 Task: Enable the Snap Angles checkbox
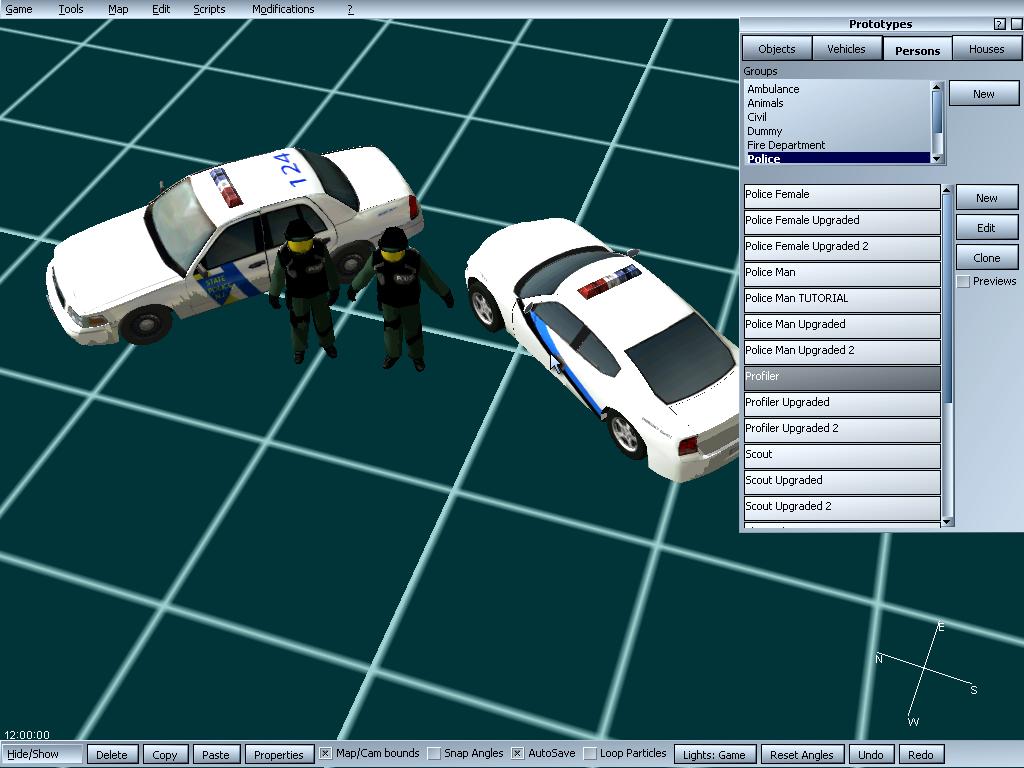[434, 754]
